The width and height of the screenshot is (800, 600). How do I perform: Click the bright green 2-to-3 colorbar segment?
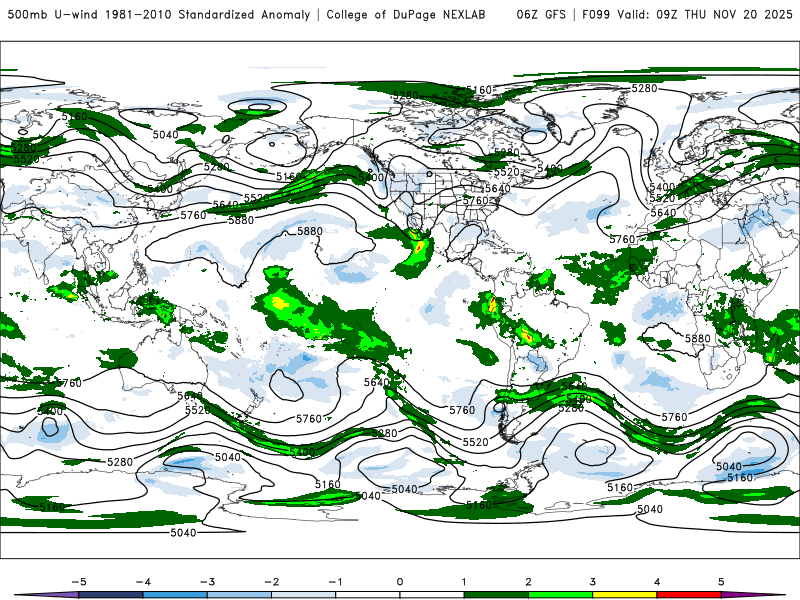560,595
